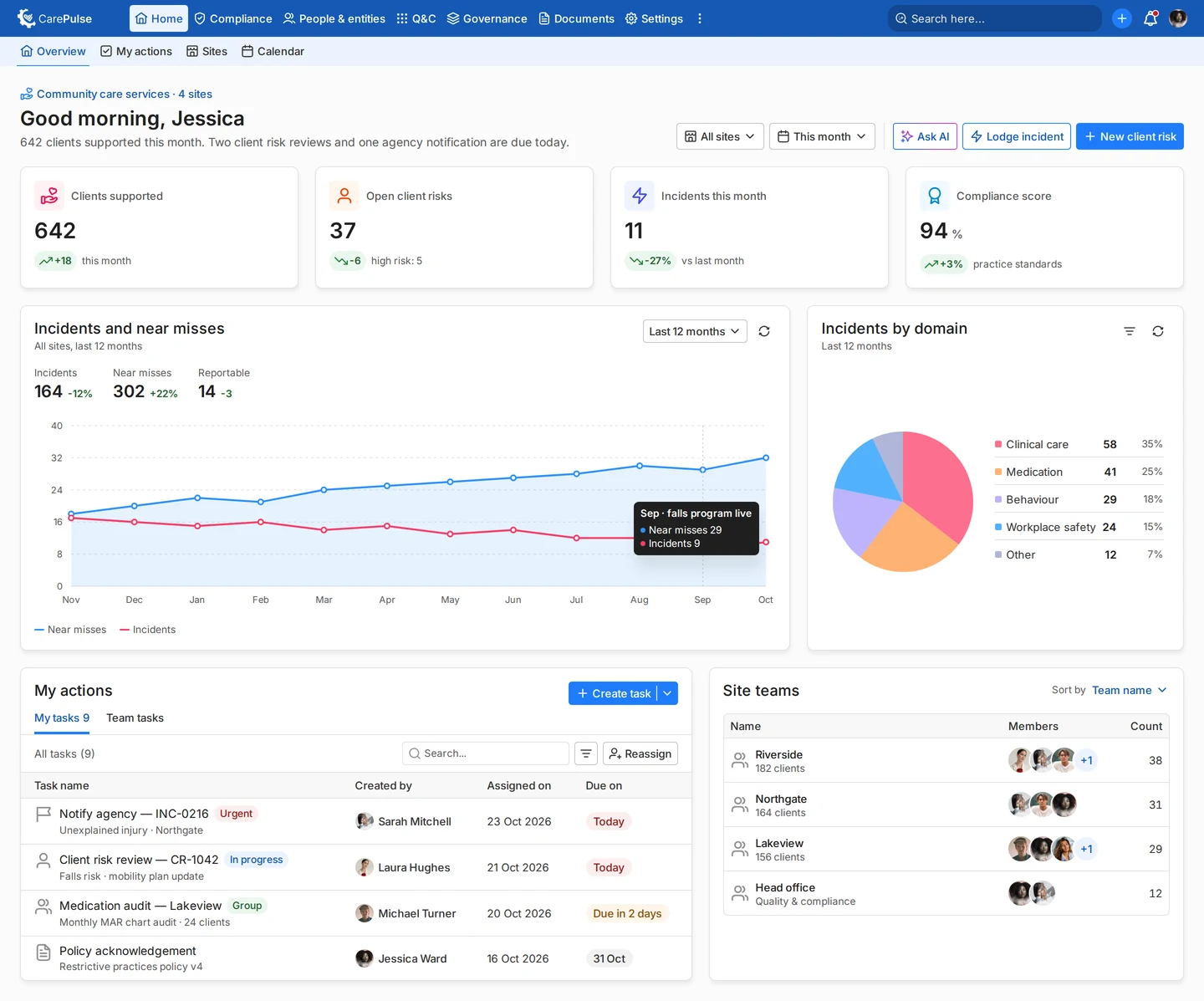Switch to the My actions tab
1204x1001 pixels.
(136, 51)
